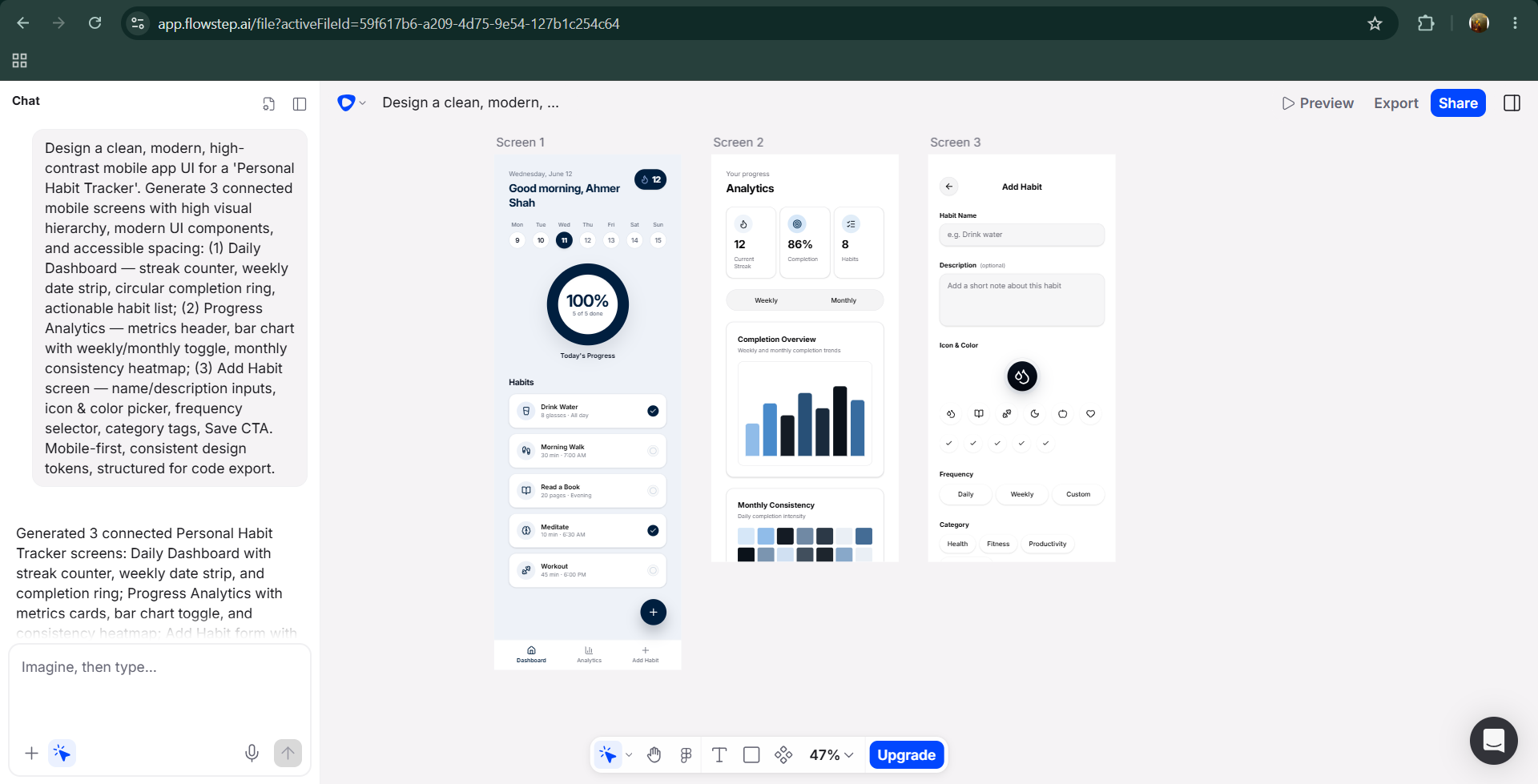Switch to the Dashboard bottom tab
1538x784 pixels.
(x=531, y=654)
